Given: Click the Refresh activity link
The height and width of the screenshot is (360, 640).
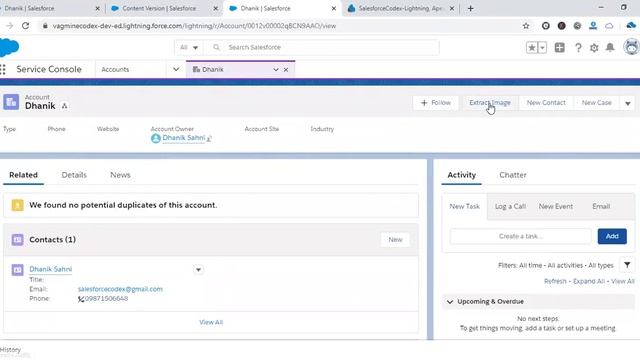Looking at the screenshot, I should tap(555, 281).
